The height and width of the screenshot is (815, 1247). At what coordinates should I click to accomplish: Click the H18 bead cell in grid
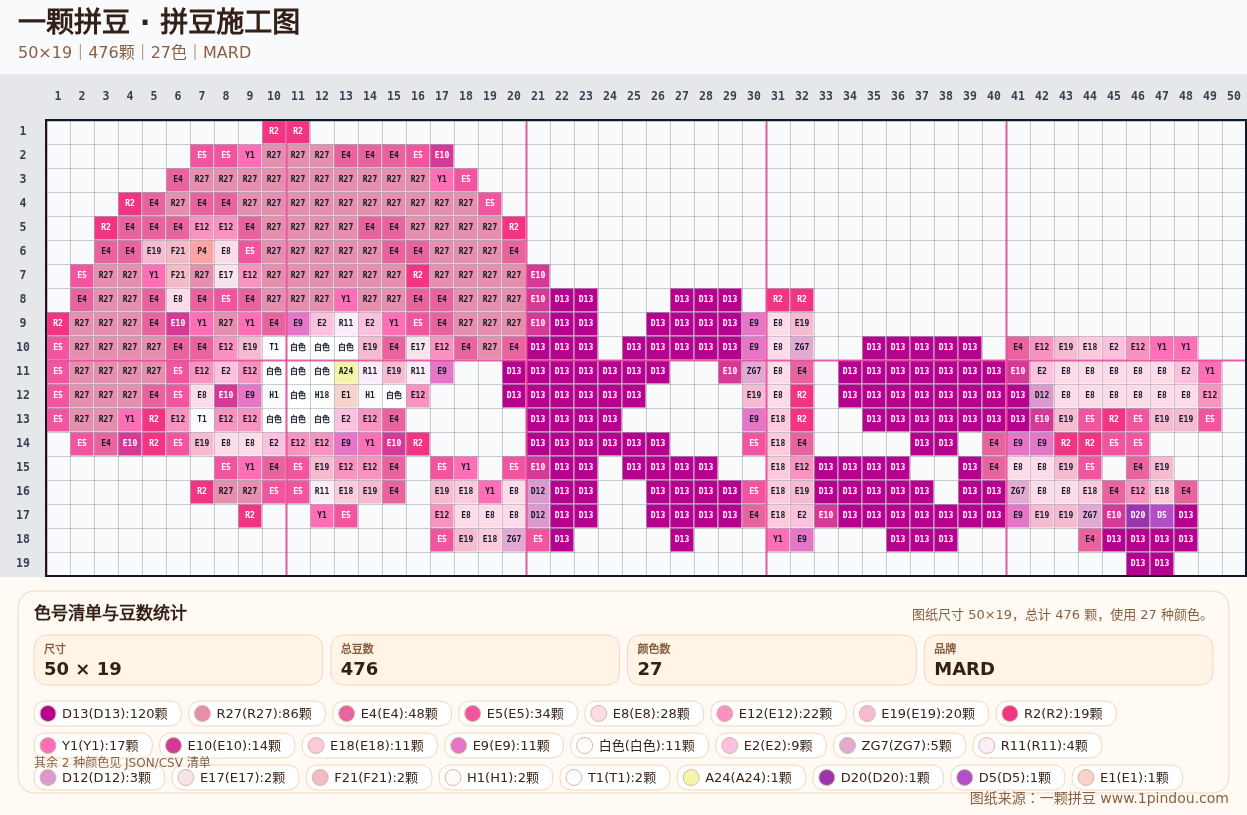pyautogui.click(x=322, y=395)
